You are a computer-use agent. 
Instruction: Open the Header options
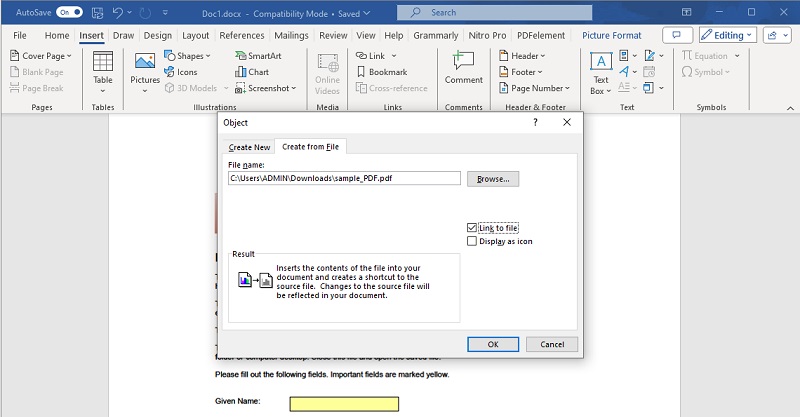[x=522, y=56]
